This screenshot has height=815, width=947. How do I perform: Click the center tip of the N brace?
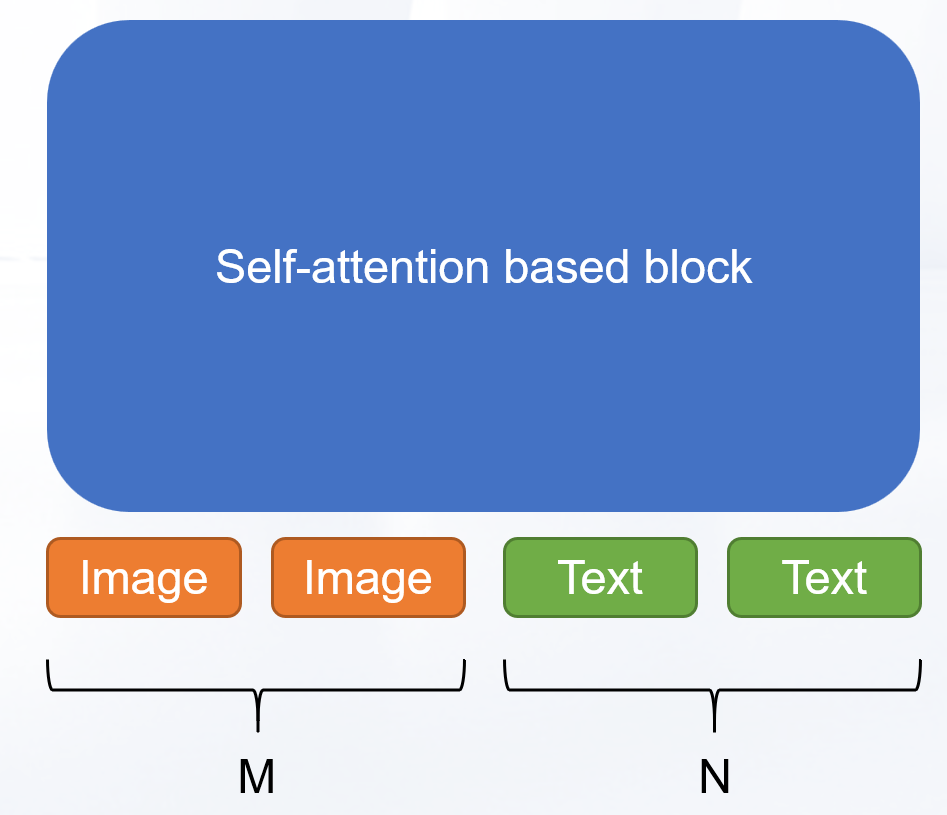[714, 722]
